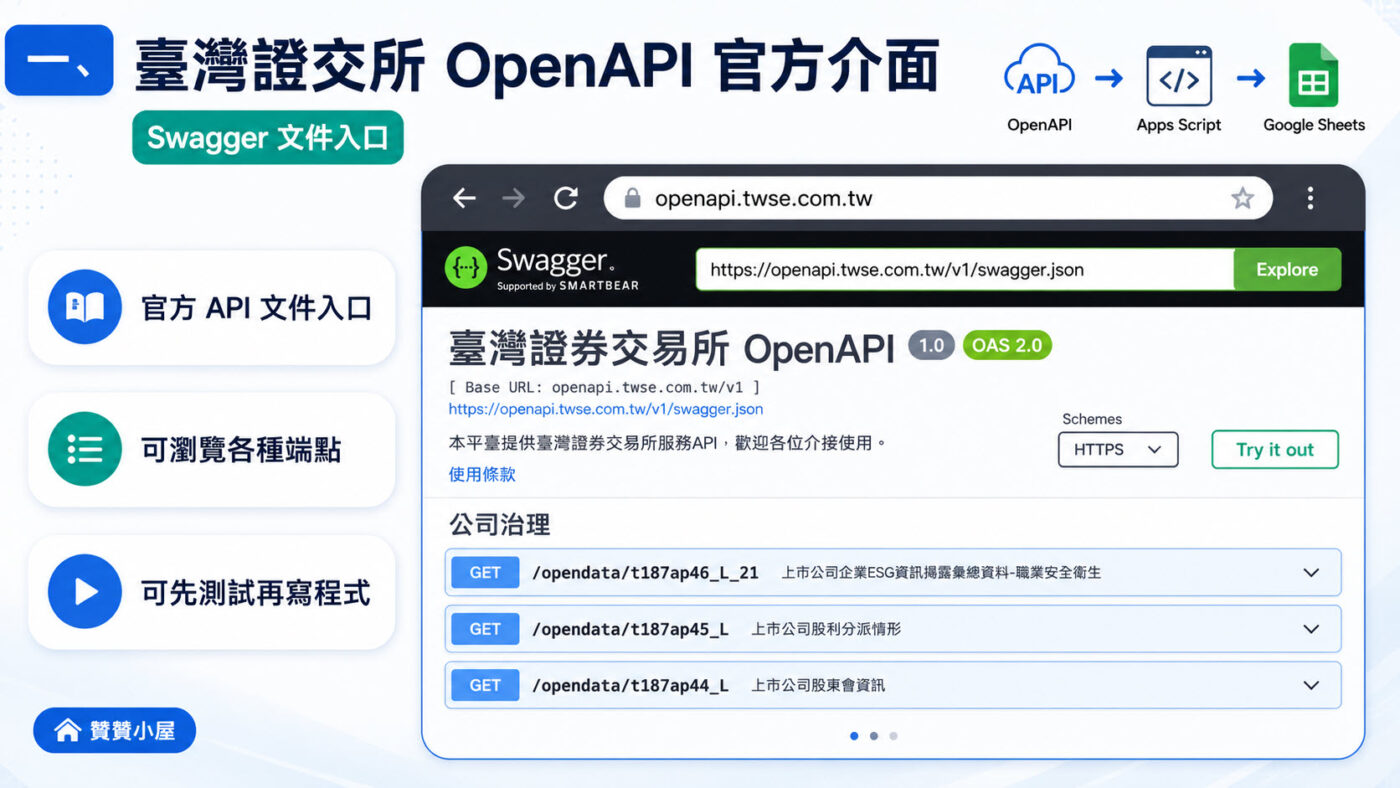
Task: Go back with the browser back arrow
Action: coord(464,198)
